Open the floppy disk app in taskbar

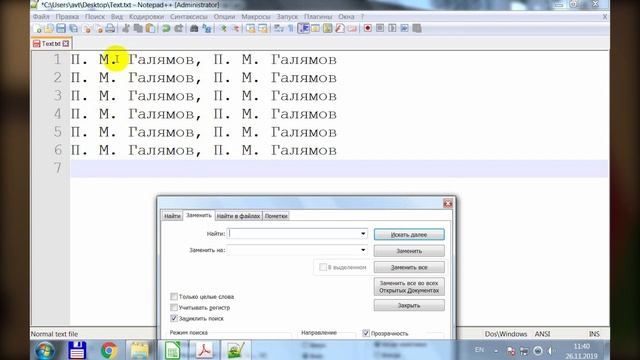[x=77, y=350]
